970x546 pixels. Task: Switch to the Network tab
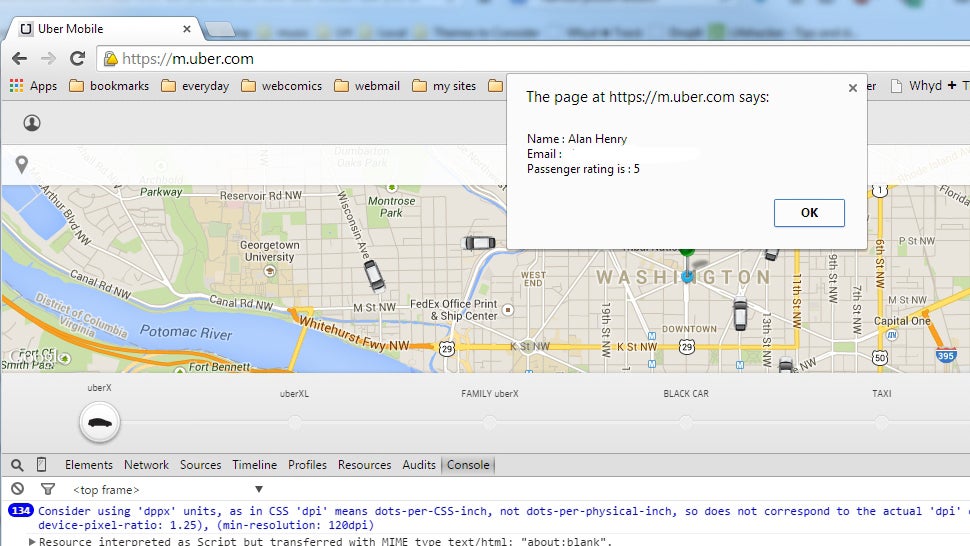pos(146,465)
